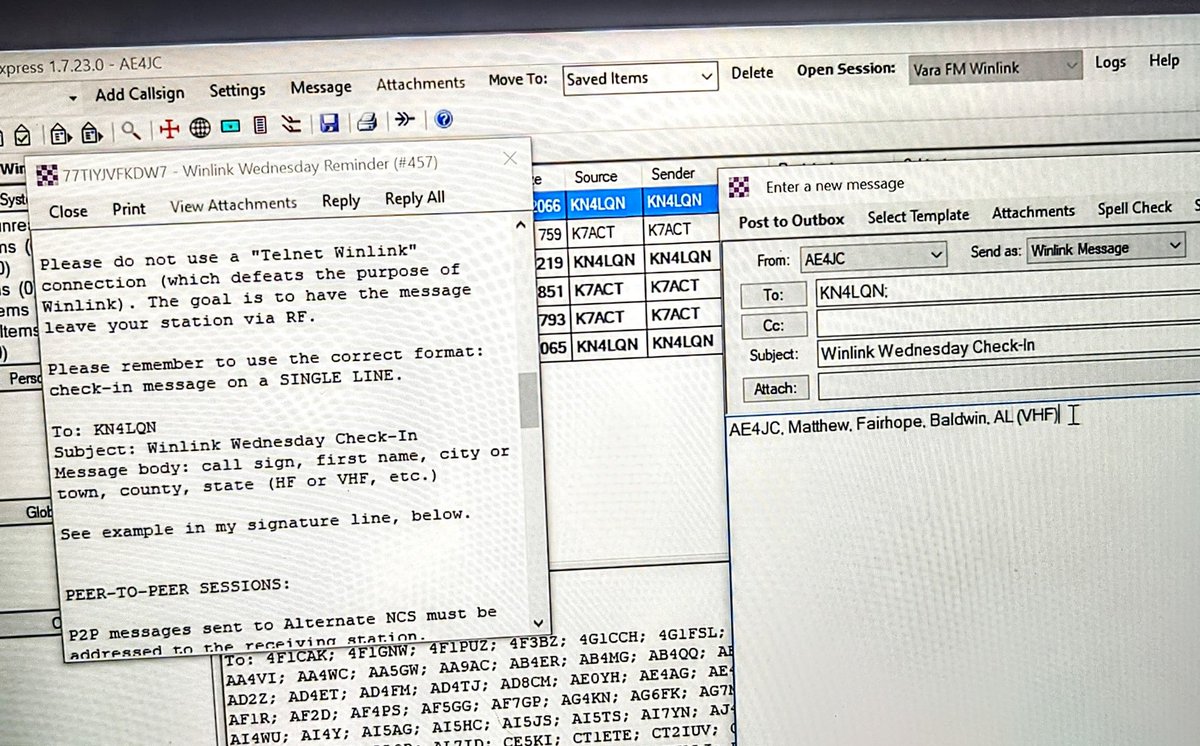Click the crossed-lines routing toolbar icon
The width and height of the screenshot is (1200, 746).
point(291,125)
